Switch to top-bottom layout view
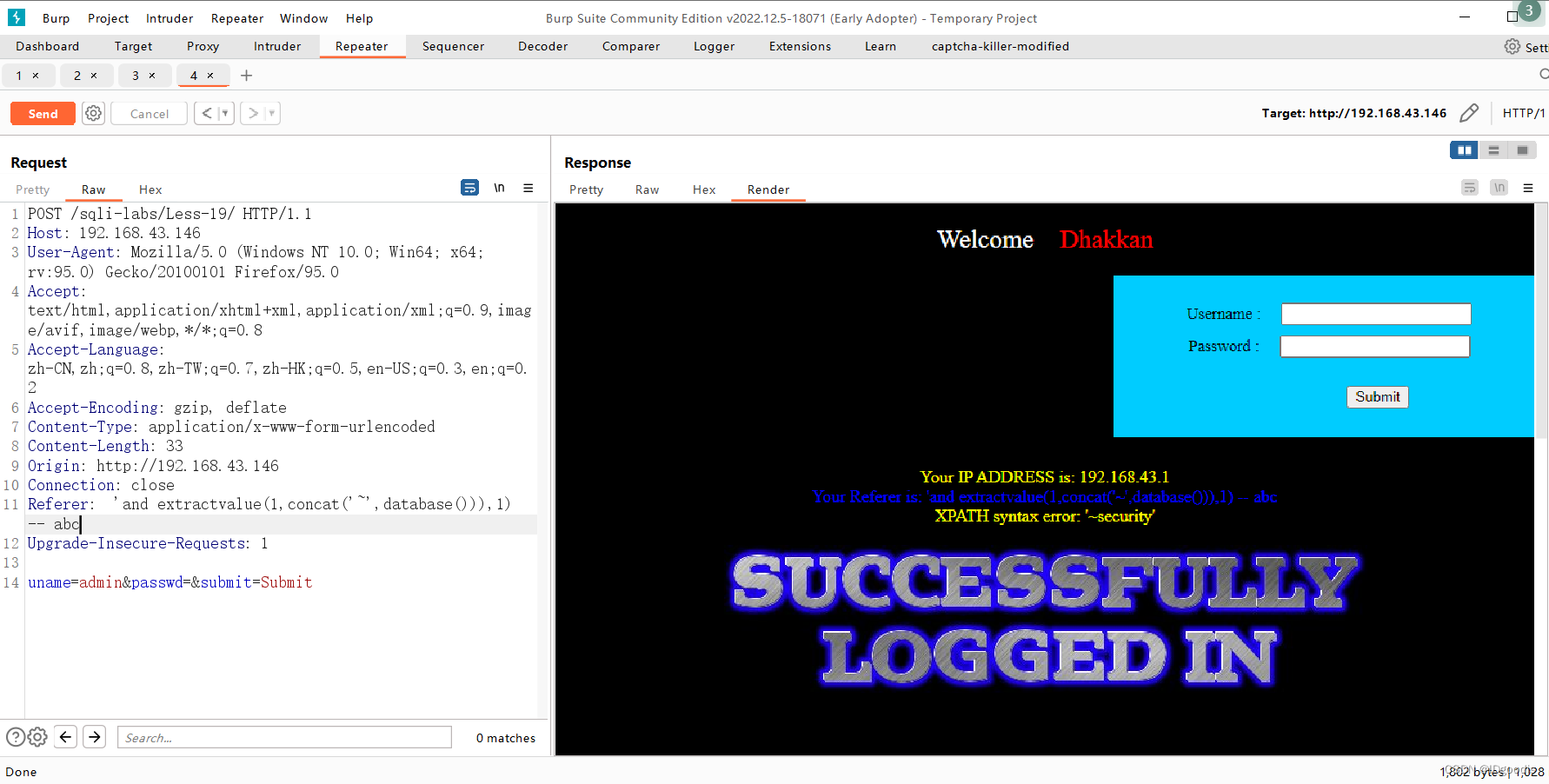 1494,150
